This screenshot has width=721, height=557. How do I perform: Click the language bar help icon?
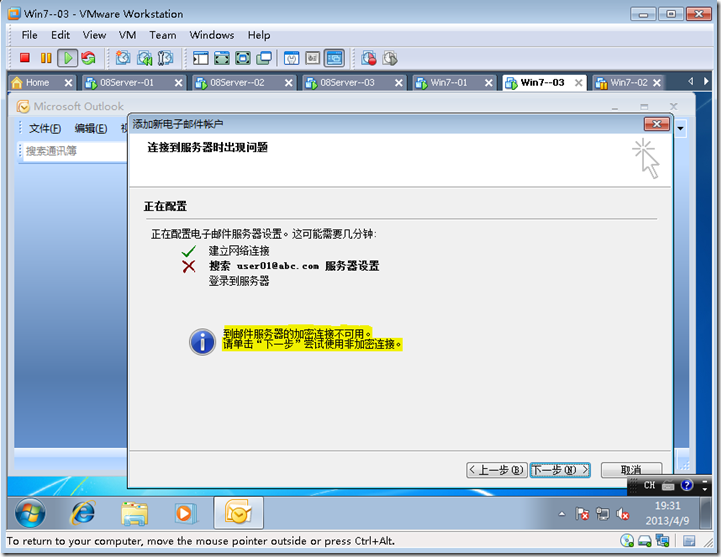(x=687, y=485)
